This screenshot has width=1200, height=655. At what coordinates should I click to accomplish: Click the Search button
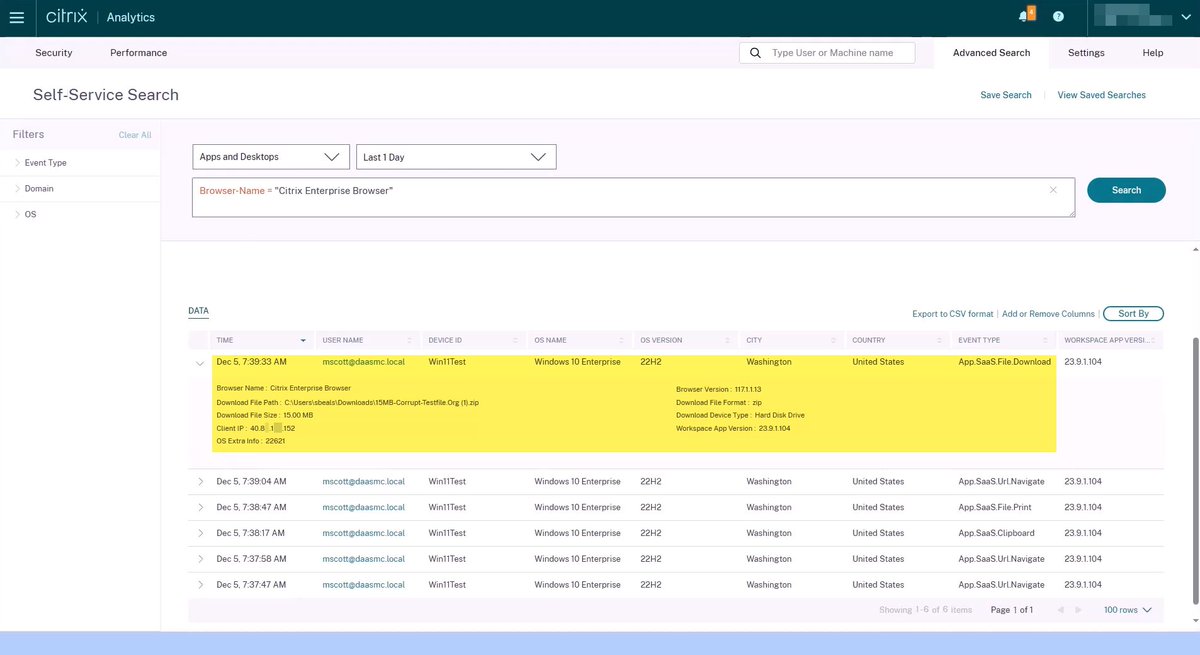1126,189
